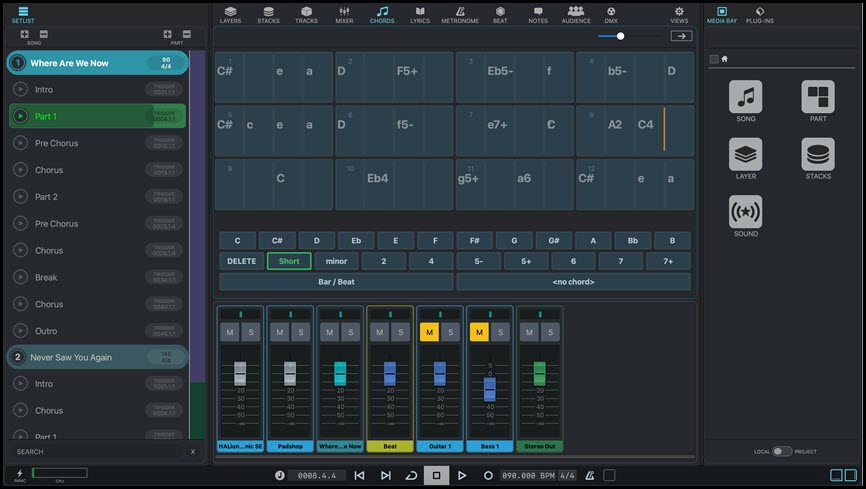Mute the HALion Sonic SE channel
866x489 pixels.
[x=230, y=332]
